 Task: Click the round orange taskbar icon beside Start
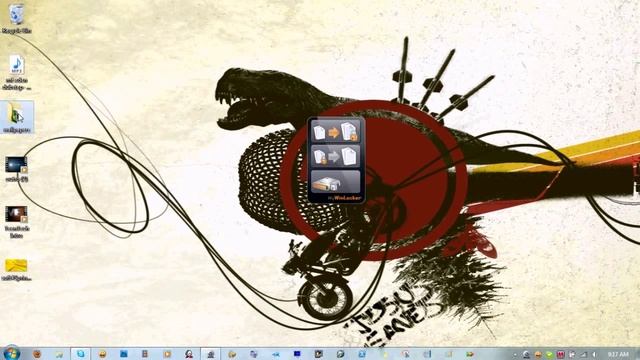point(37,354)
